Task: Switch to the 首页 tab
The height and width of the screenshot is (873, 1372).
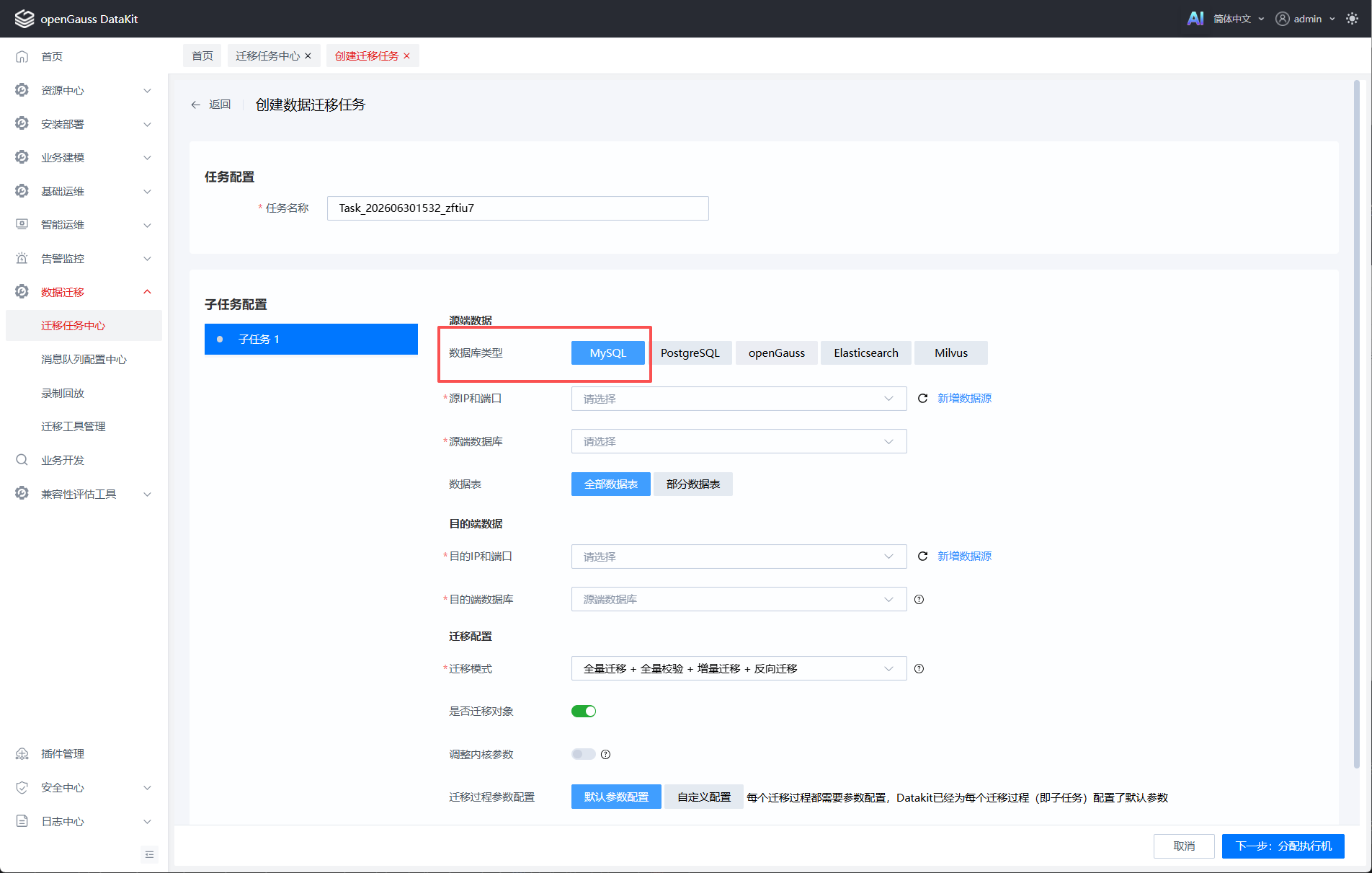Action: point(202,56)
